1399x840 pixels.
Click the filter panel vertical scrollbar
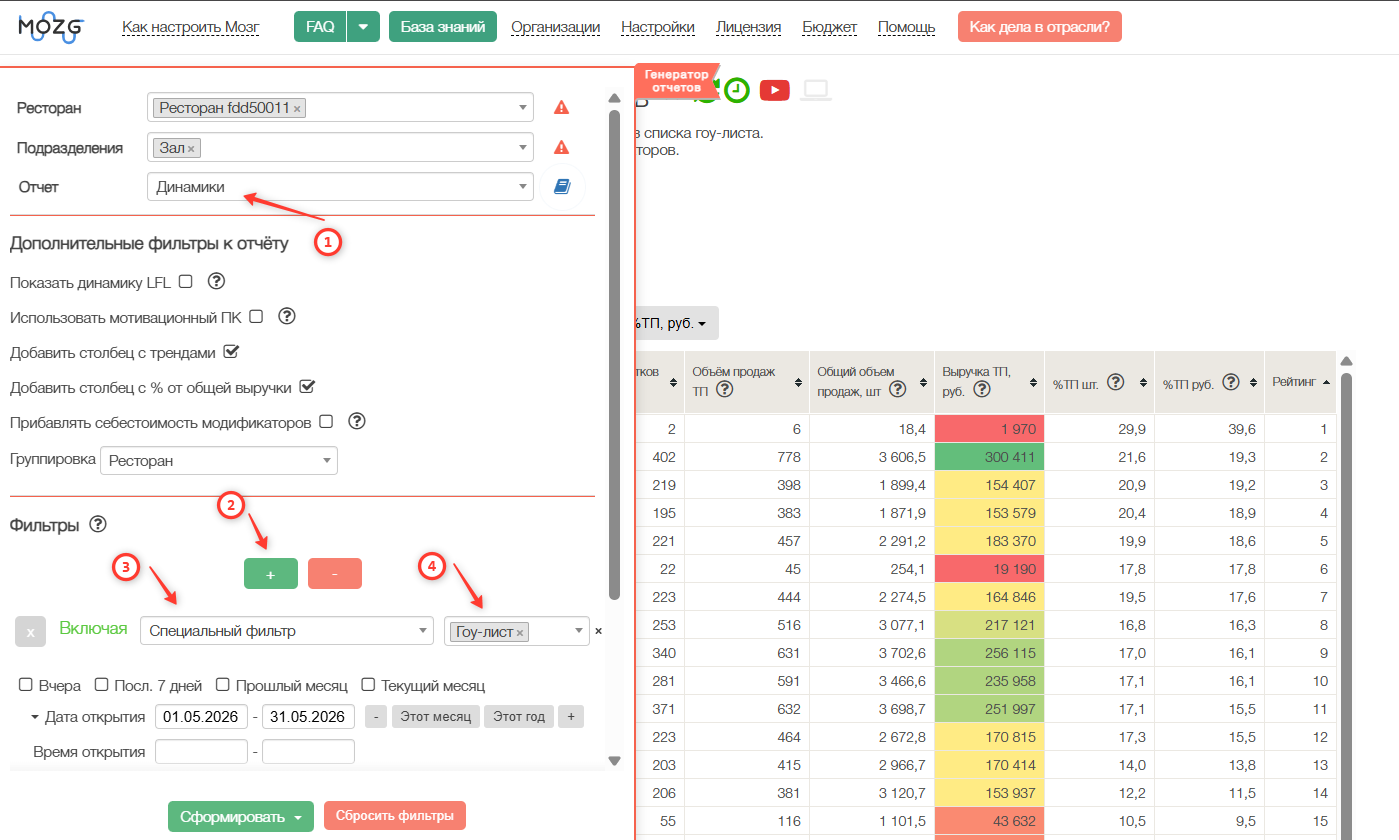(x=614, y=354)
